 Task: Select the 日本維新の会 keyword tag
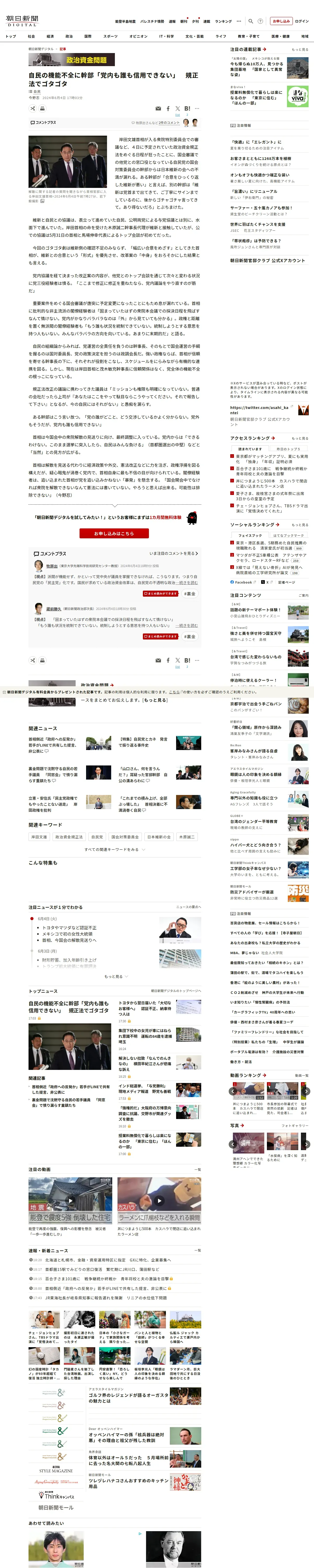pyautogui.click(x=159, y=837)
